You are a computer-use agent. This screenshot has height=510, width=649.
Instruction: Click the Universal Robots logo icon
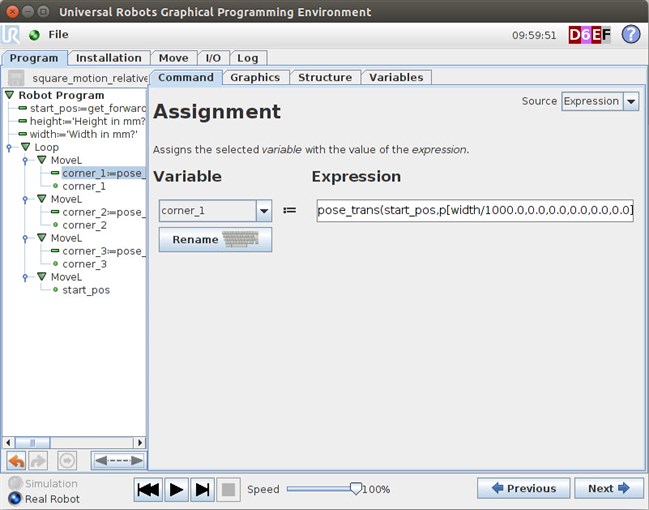tap(12, 34)
